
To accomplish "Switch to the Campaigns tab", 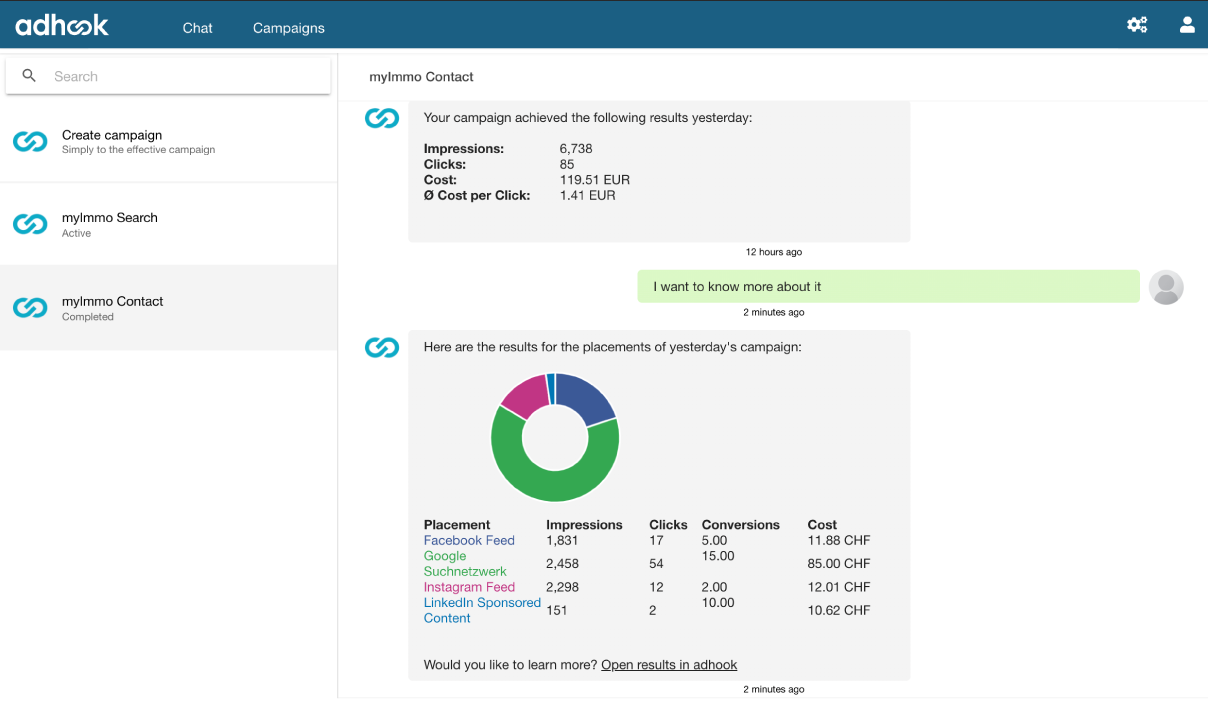I will tap(288, 28).
